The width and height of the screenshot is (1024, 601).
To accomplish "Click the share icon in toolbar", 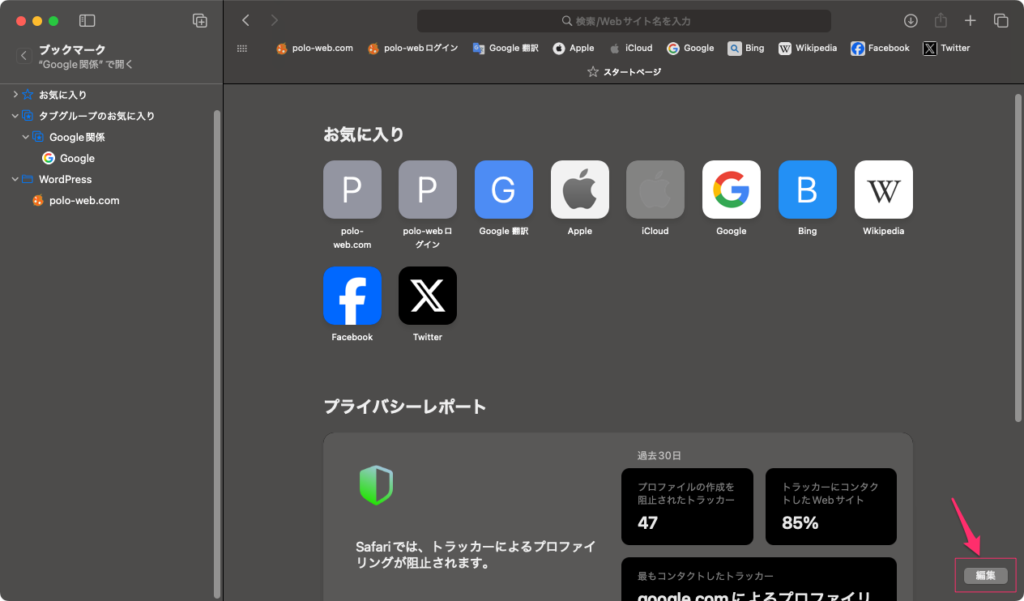I will (x=940, y=21).
